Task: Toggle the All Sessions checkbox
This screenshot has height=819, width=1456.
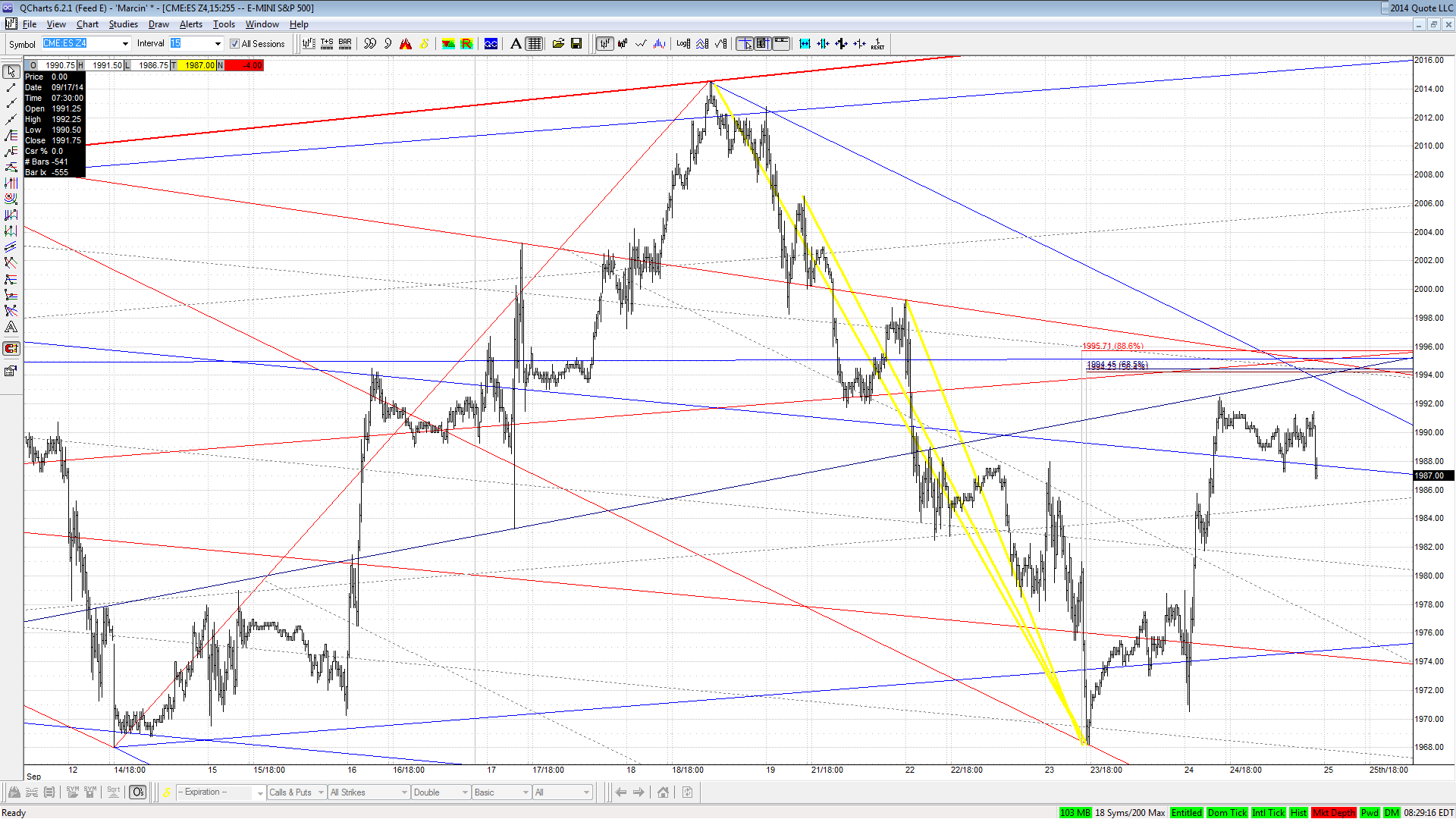Action: click(x=234, y=44)
